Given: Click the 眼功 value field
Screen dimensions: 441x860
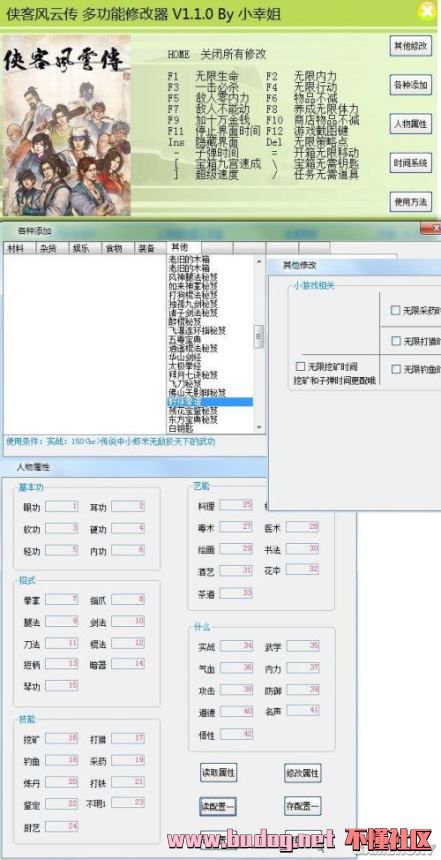Looking at the screenshot, I should coord(61,506).
